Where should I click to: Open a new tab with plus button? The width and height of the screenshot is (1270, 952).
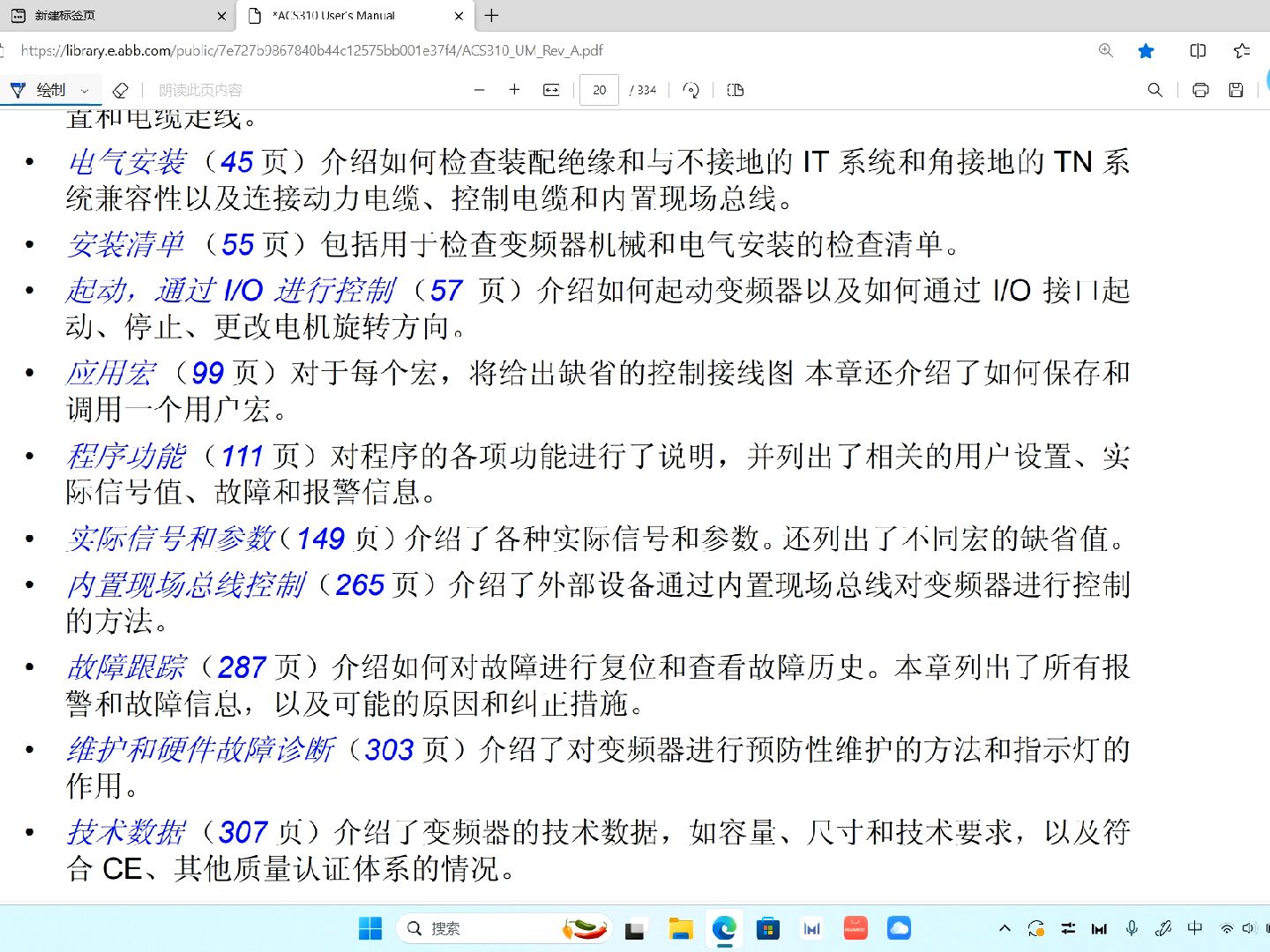[x=492, y=15]
